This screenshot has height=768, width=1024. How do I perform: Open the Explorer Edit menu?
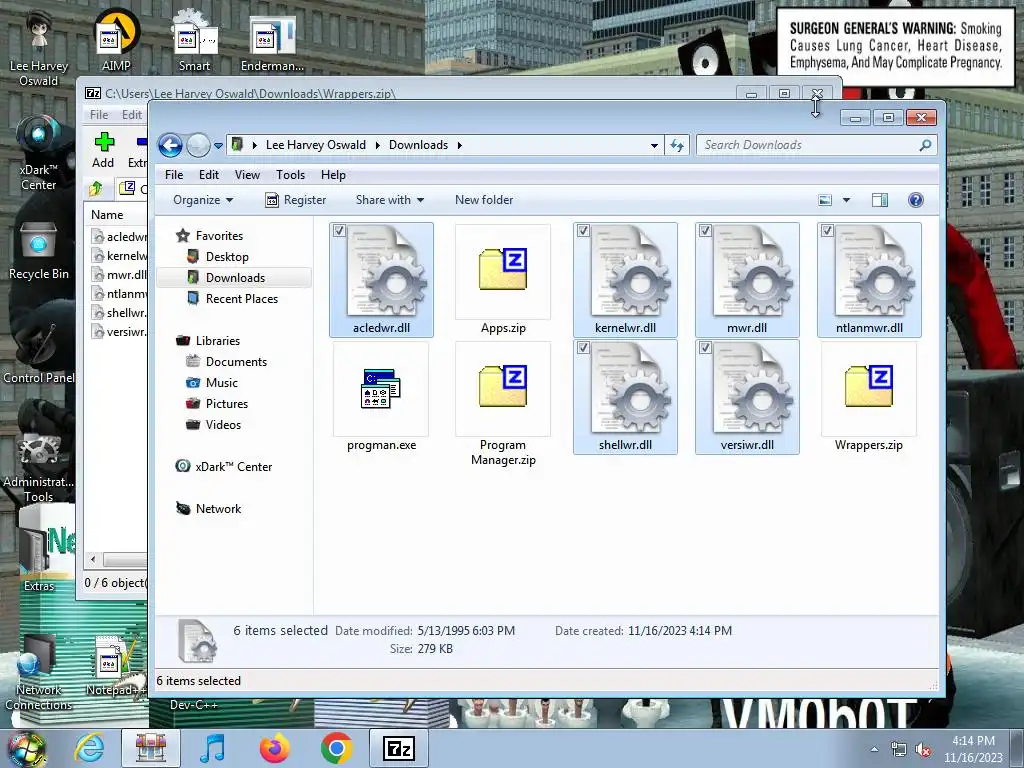[209, 175]
